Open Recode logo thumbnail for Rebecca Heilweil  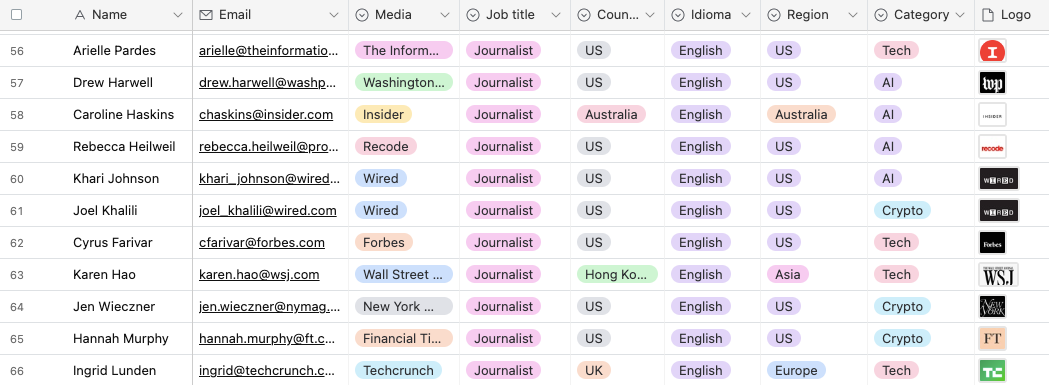coord(992,147)
